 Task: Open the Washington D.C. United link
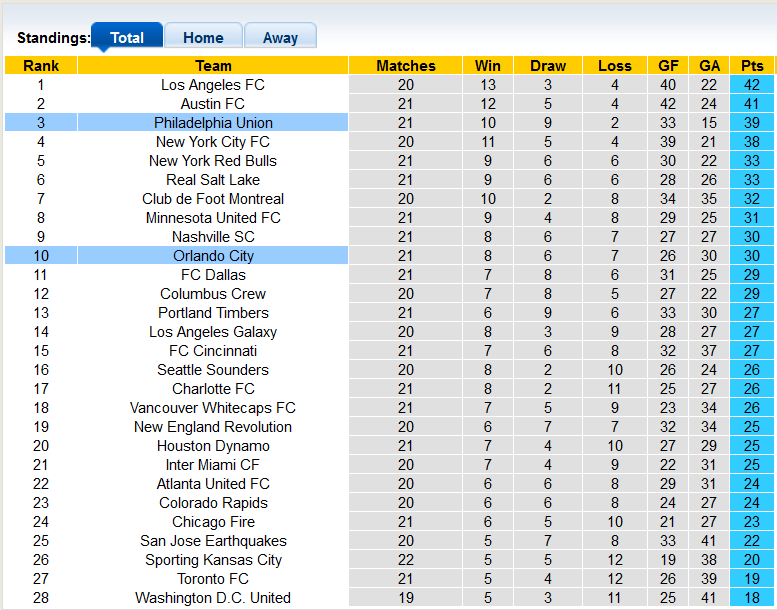(x=213, y=598)
